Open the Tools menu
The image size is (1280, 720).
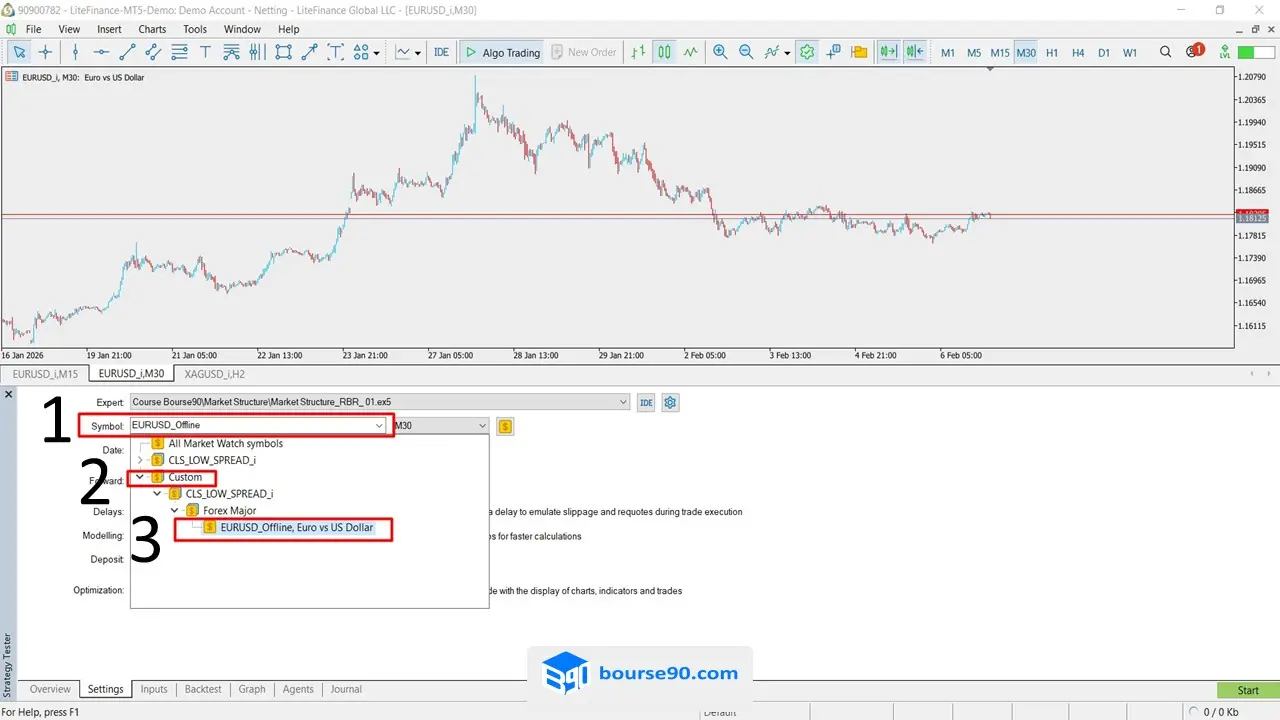[x=195, y=29]
